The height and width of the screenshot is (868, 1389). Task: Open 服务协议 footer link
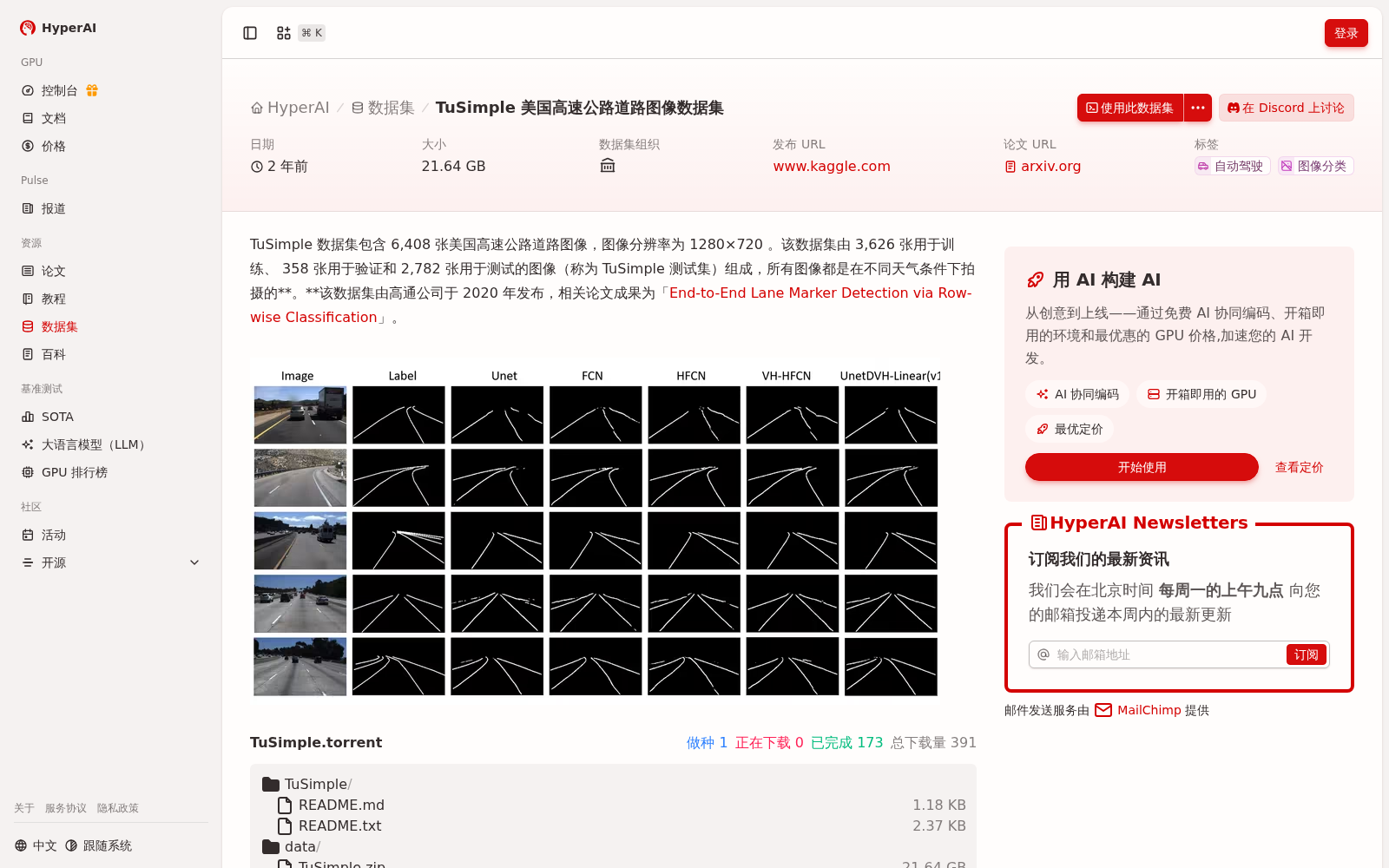point(66,808)
